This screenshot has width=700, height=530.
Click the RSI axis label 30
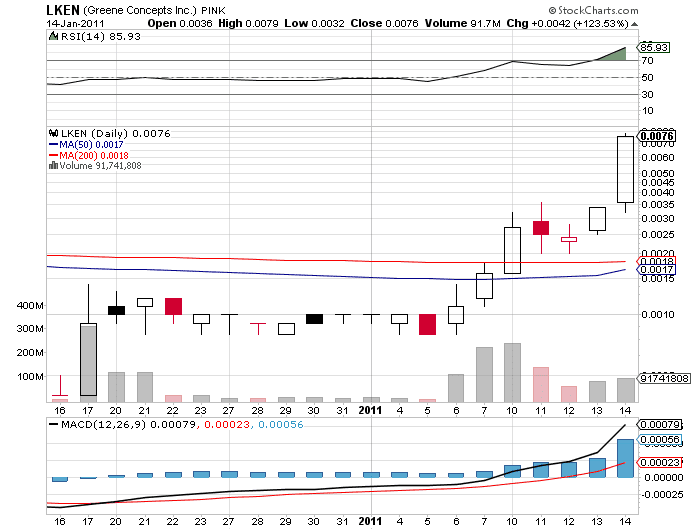(647, 95)
